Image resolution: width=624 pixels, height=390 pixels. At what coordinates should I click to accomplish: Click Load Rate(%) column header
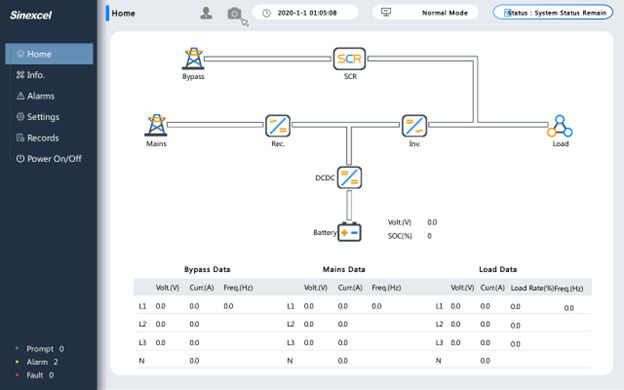click(x=532, y=288)
